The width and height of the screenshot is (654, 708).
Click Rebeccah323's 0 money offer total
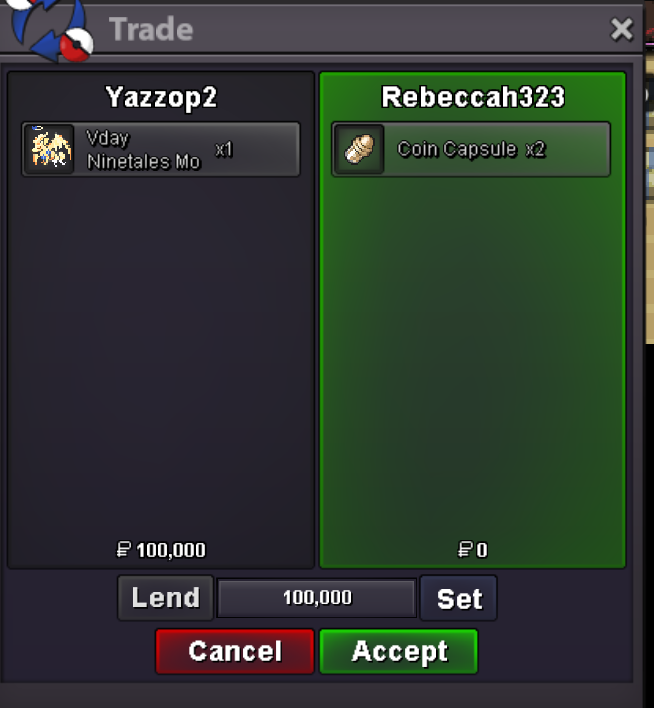click(x=472, y=550)
